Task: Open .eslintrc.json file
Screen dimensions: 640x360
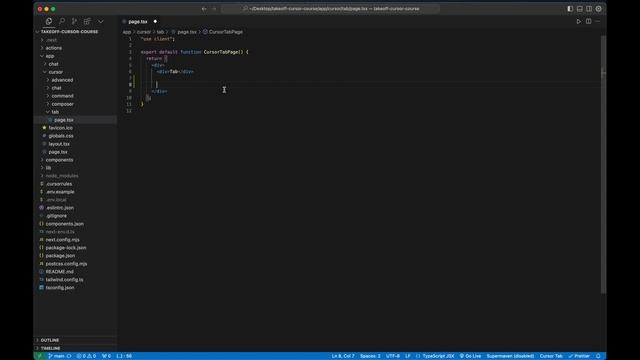Action: (60, 208)
